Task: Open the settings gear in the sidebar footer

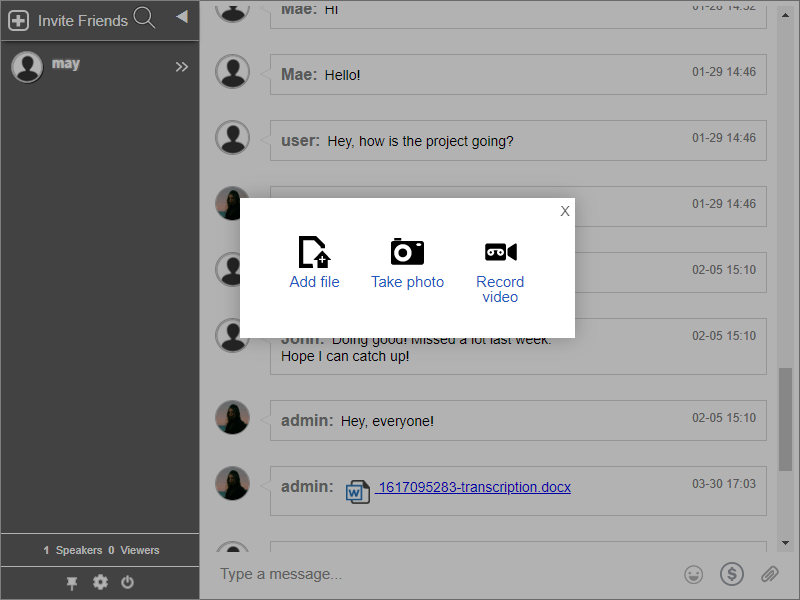Action: (x=100, y=582)
